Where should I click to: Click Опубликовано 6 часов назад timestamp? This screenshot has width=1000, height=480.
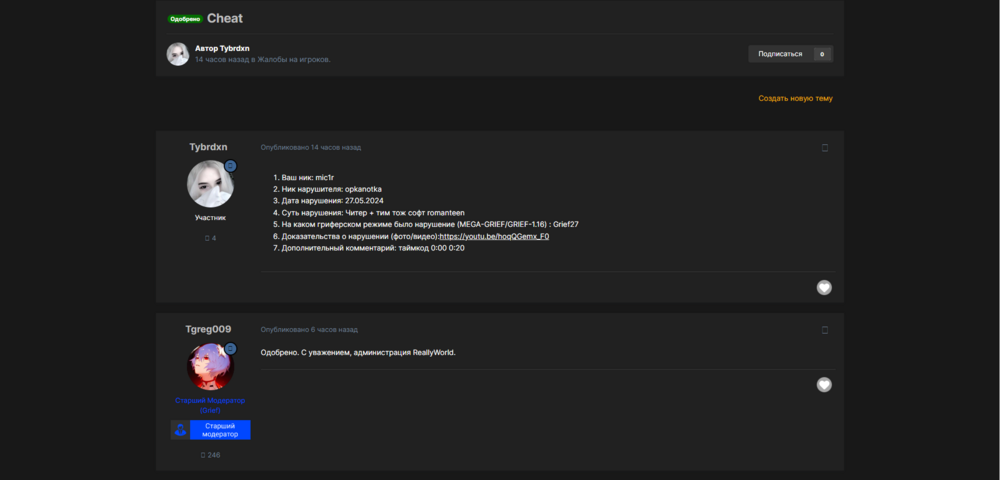coord(309,330)
